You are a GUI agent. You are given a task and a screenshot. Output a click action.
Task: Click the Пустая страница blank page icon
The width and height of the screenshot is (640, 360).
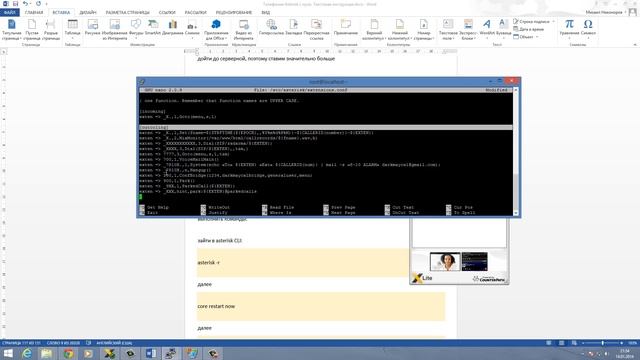[x=32, y=29]
